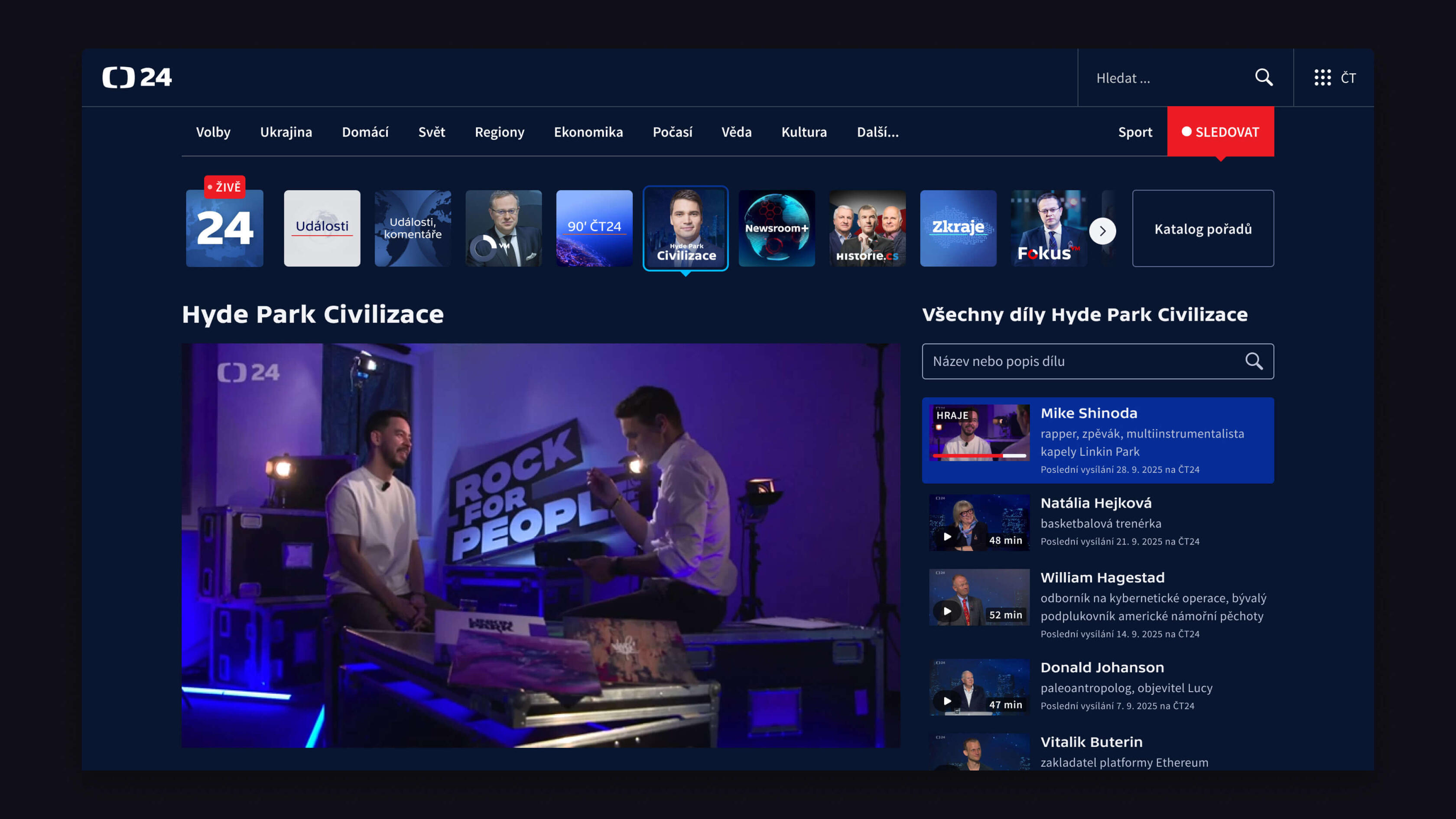Viewport: 1456px width, 819px height.
Task: Click the ČT24 logo
Action: click(x=137, y=78)
